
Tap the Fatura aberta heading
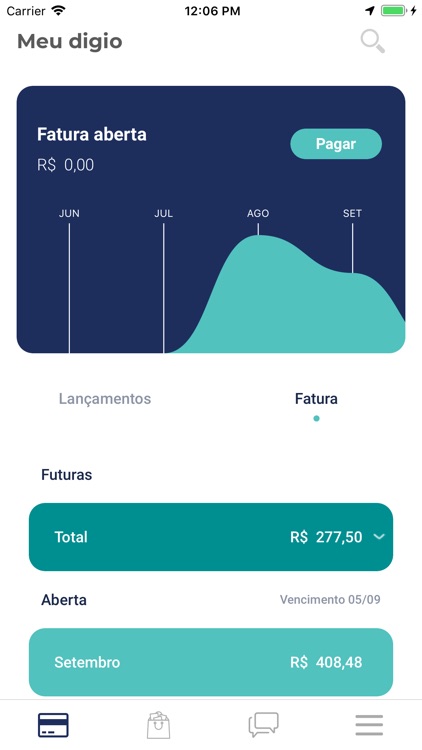(92, 134)
